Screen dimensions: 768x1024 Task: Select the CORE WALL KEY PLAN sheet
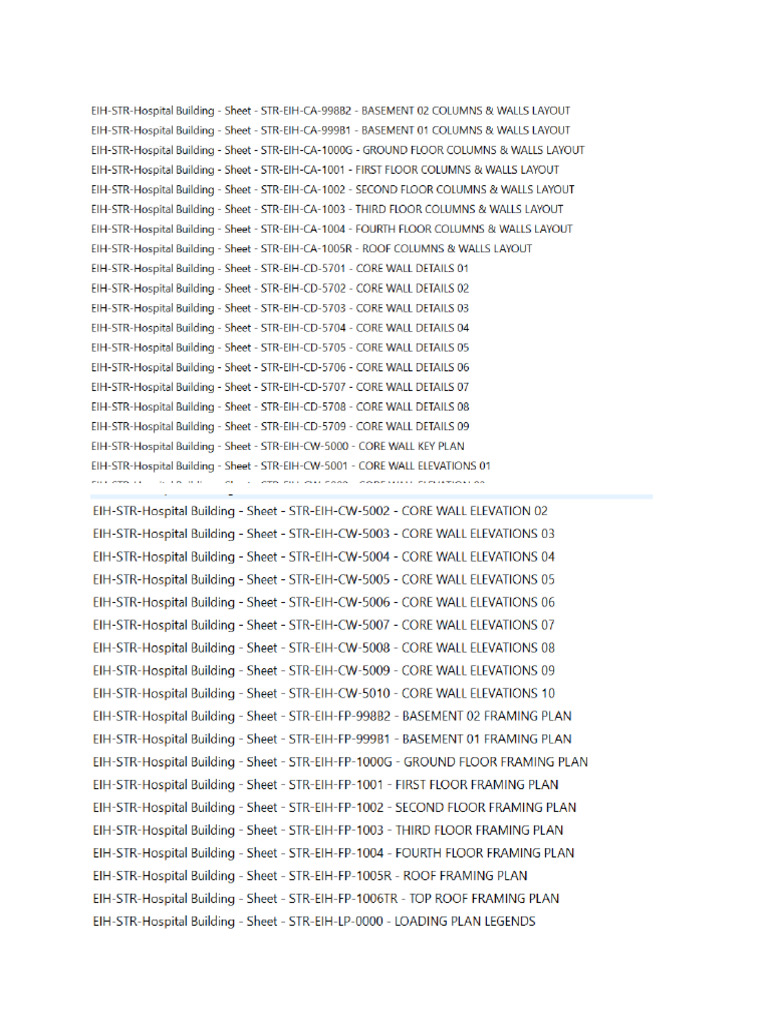(x=278, y=446)
